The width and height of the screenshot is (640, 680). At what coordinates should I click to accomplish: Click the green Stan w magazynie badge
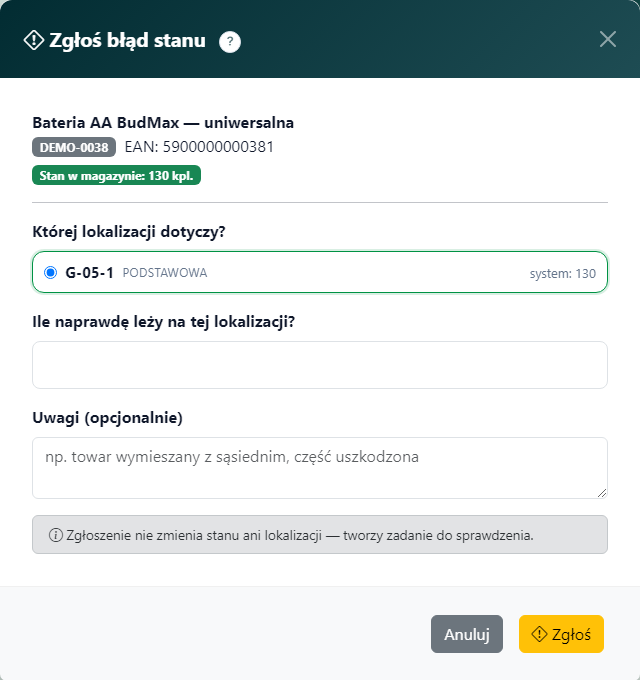click(116, 175)
